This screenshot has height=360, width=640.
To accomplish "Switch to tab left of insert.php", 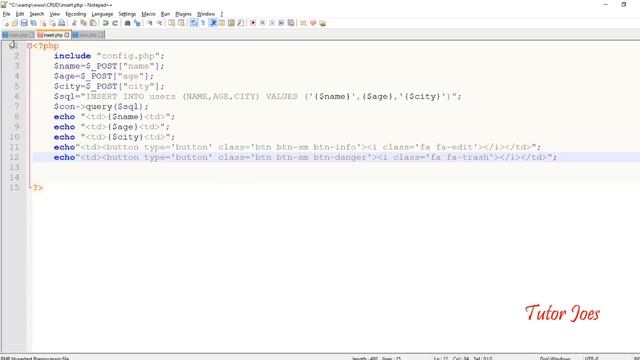I will (x=18, y=35).
